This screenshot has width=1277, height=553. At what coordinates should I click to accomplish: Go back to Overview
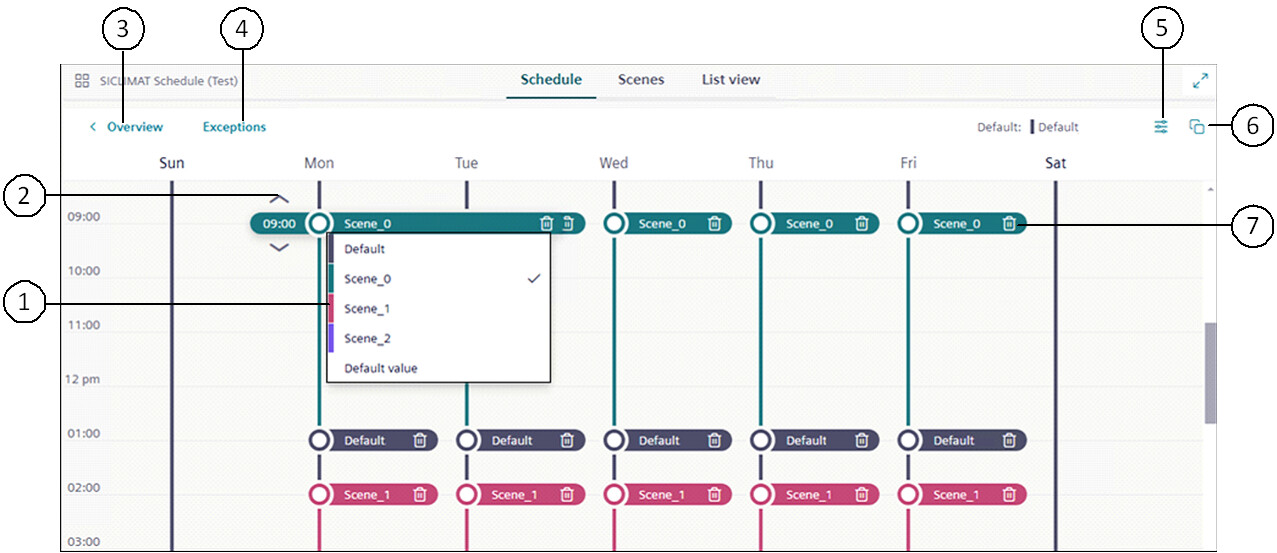point(134,127)
